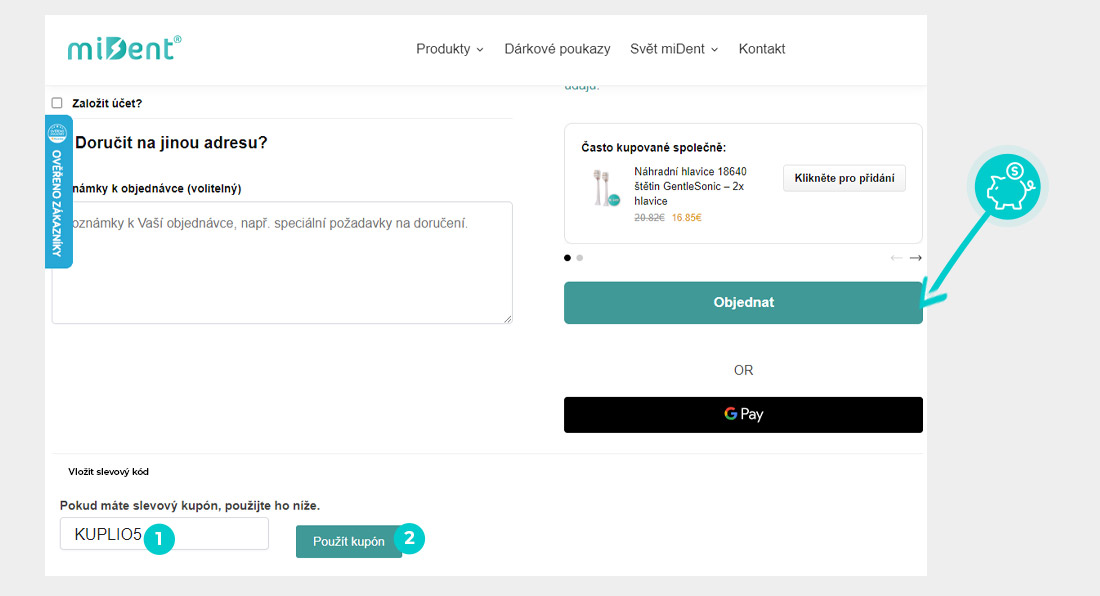Click the replacement brush heads thumbnail
Screen dimensions: 1100x596
(604, 187)
